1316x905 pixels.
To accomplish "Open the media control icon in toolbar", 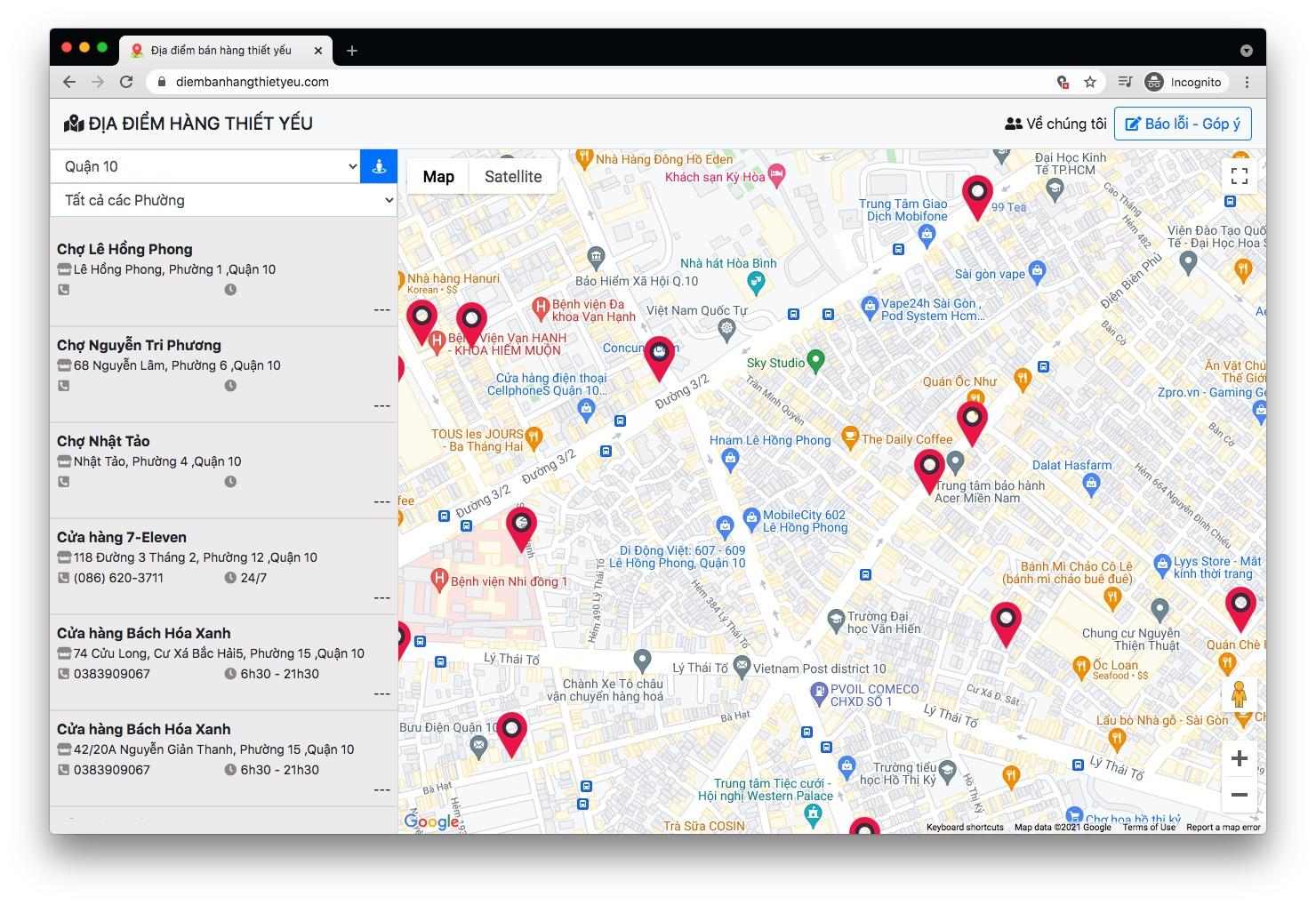I will [x=1125, y=82].
